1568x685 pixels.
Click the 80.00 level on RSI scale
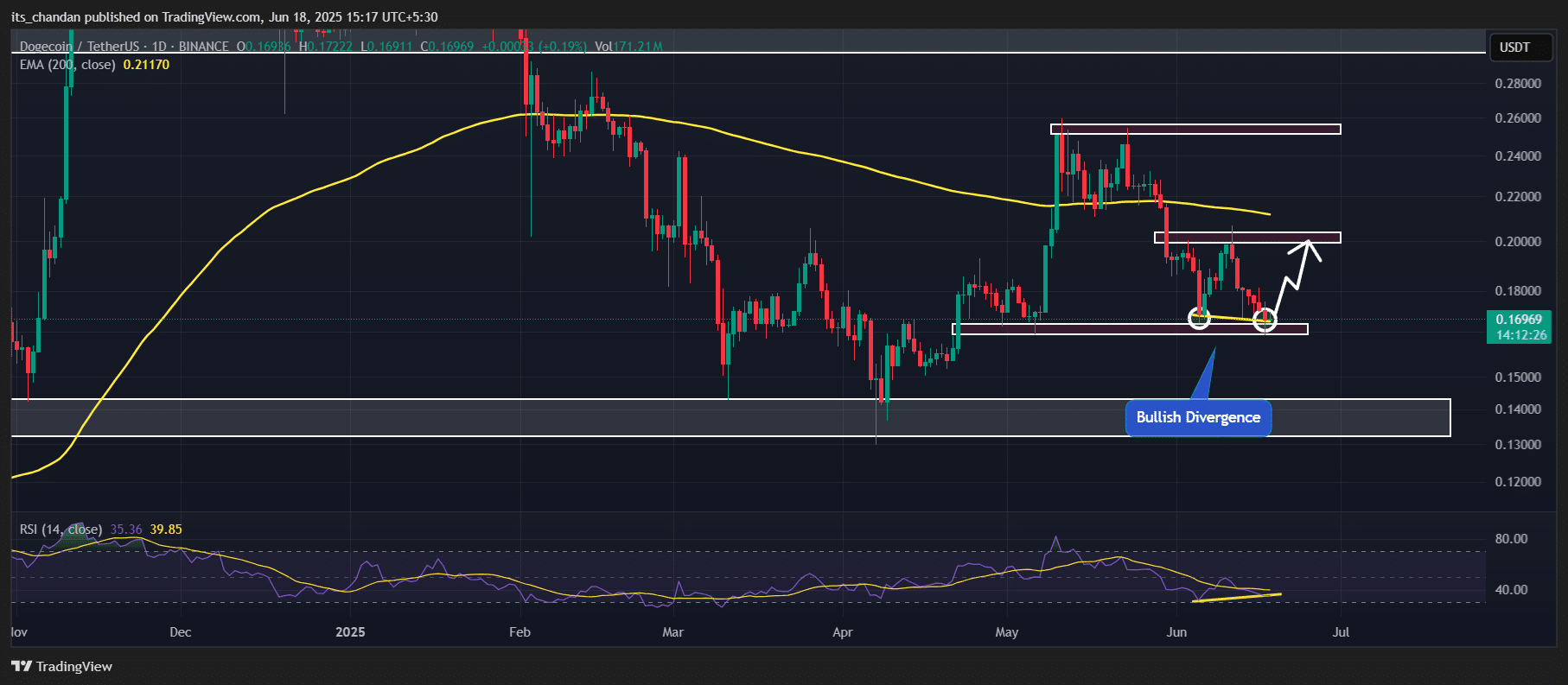coord(1511,539)
